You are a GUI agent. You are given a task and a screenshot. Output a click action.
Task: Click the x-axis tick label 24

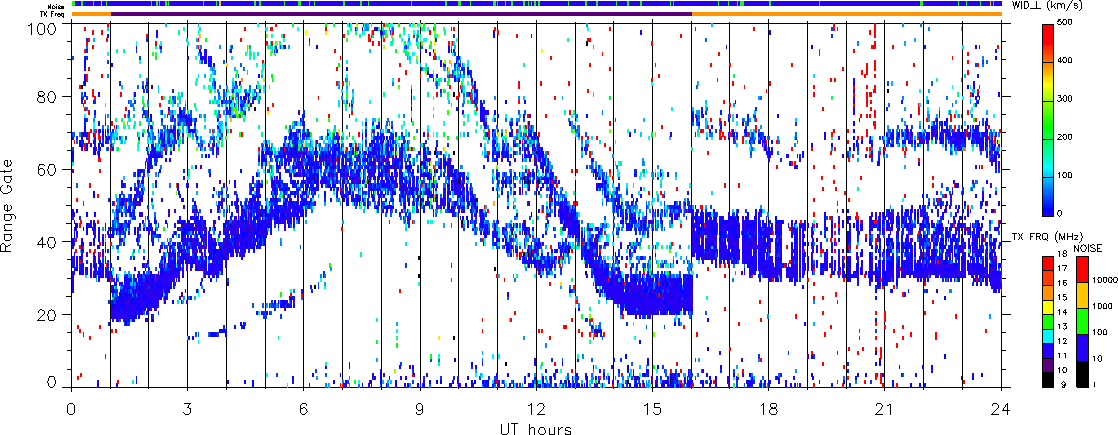tap(1001, 411)
